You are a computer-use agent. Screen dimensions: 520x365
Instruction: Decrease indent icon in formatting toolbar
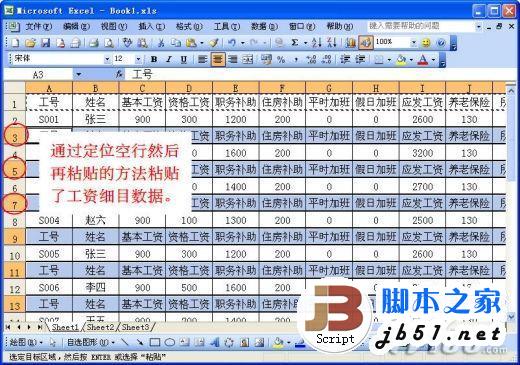pyautogui.click(x=345, y=60)
